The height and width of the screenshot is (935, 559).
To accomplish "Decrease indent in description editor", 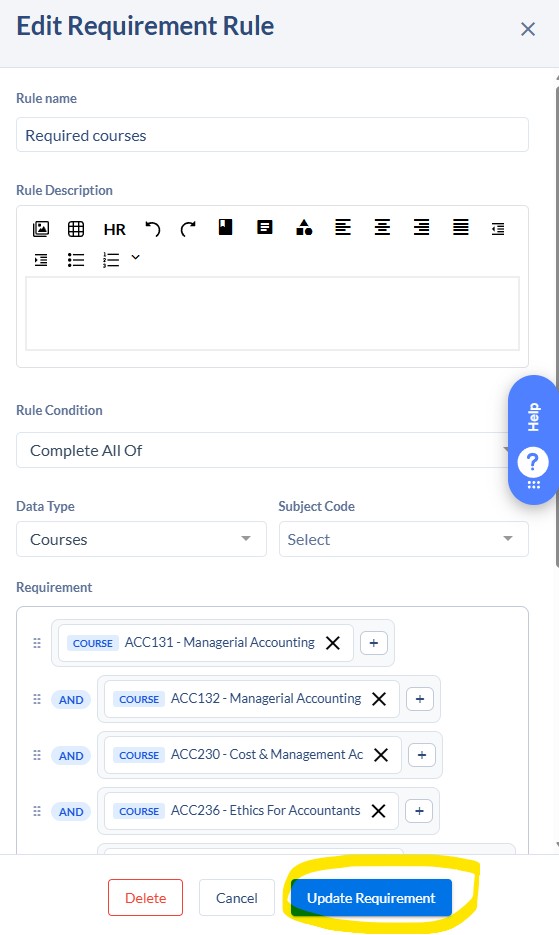I will [x=498, y=228].
